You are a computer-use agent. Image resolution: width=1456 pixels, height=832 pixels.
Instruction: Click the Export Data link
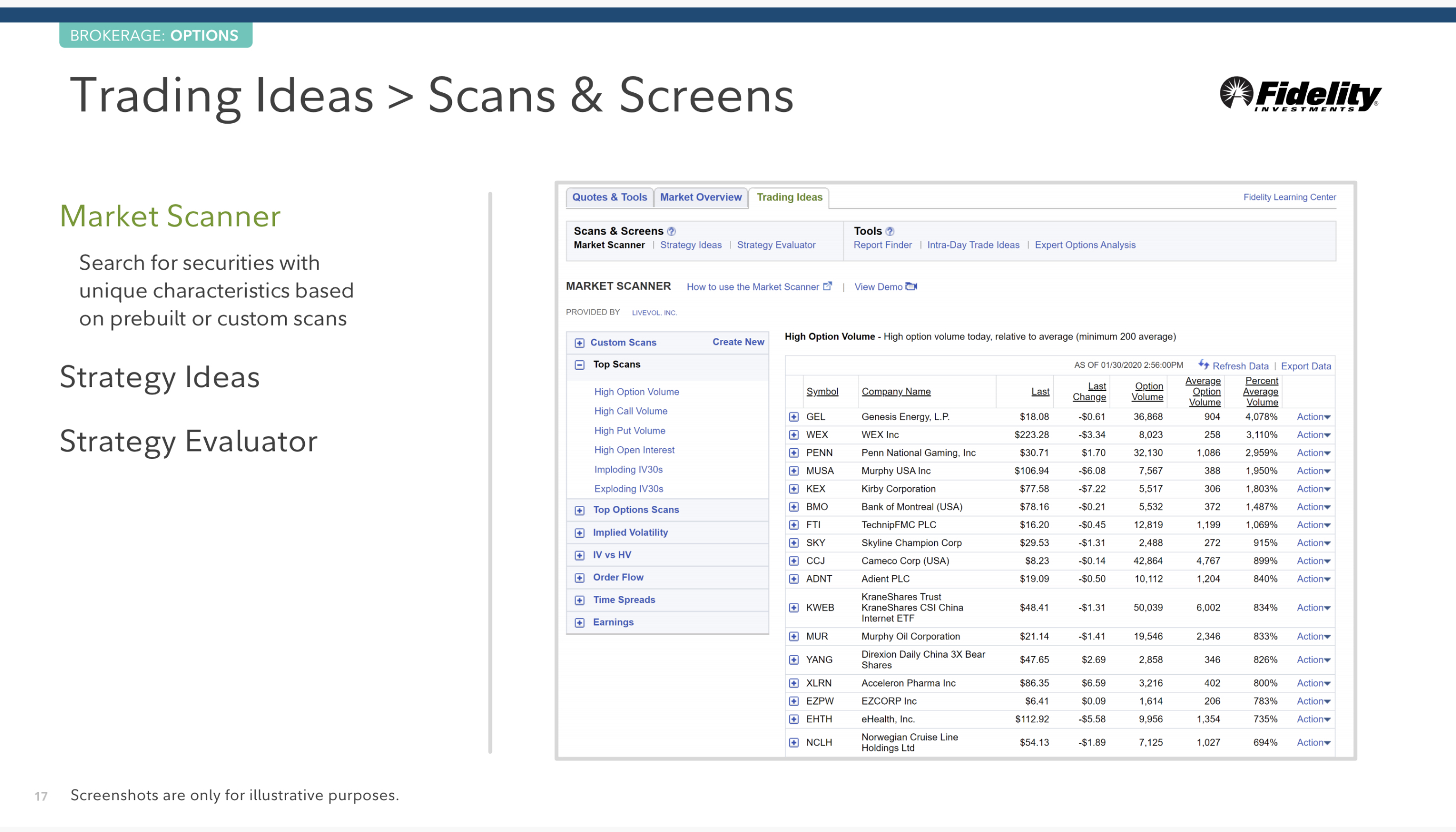coord(1305,366)
